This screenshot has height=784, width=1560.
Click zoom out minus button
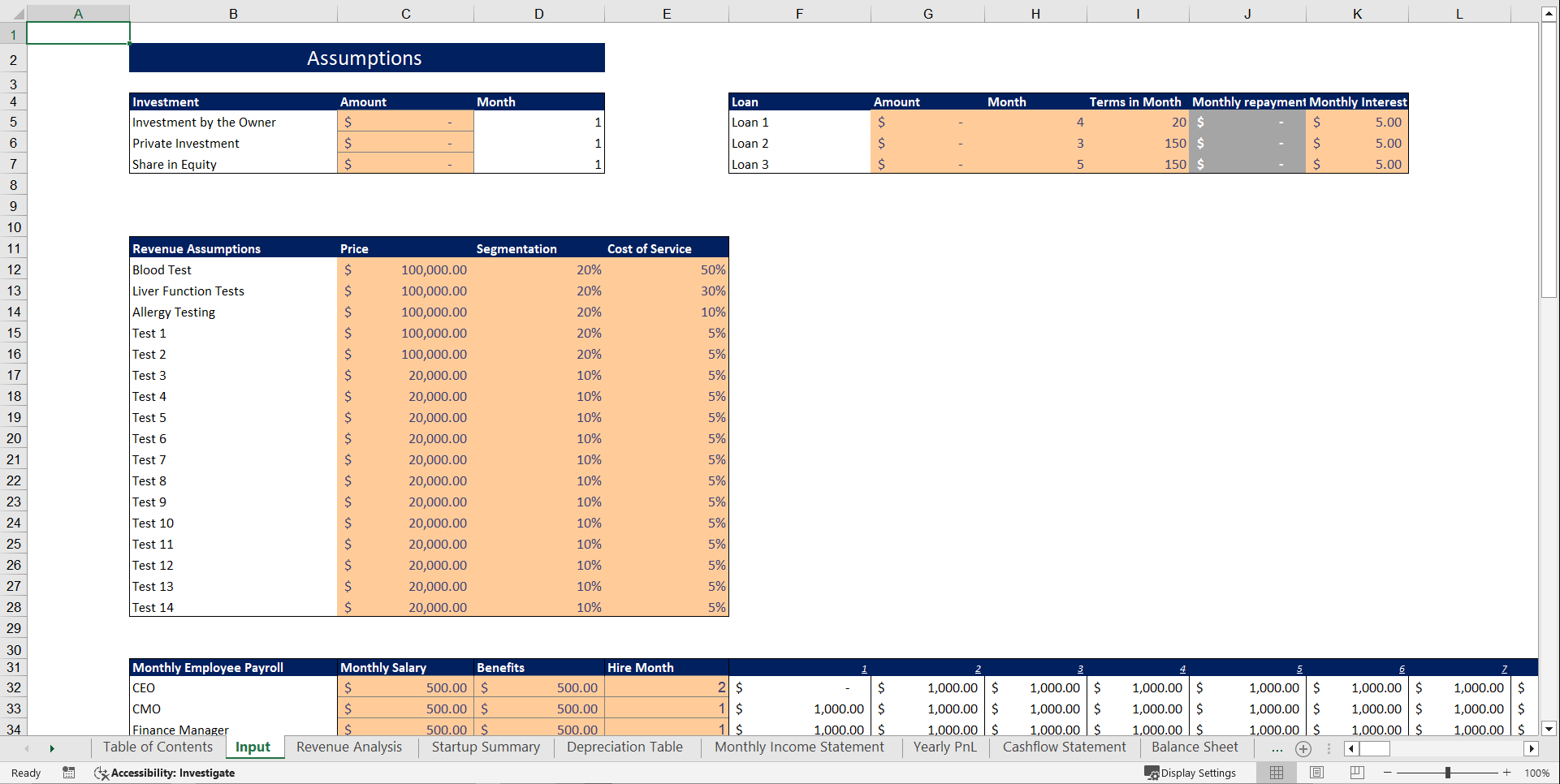(1388, 773)
